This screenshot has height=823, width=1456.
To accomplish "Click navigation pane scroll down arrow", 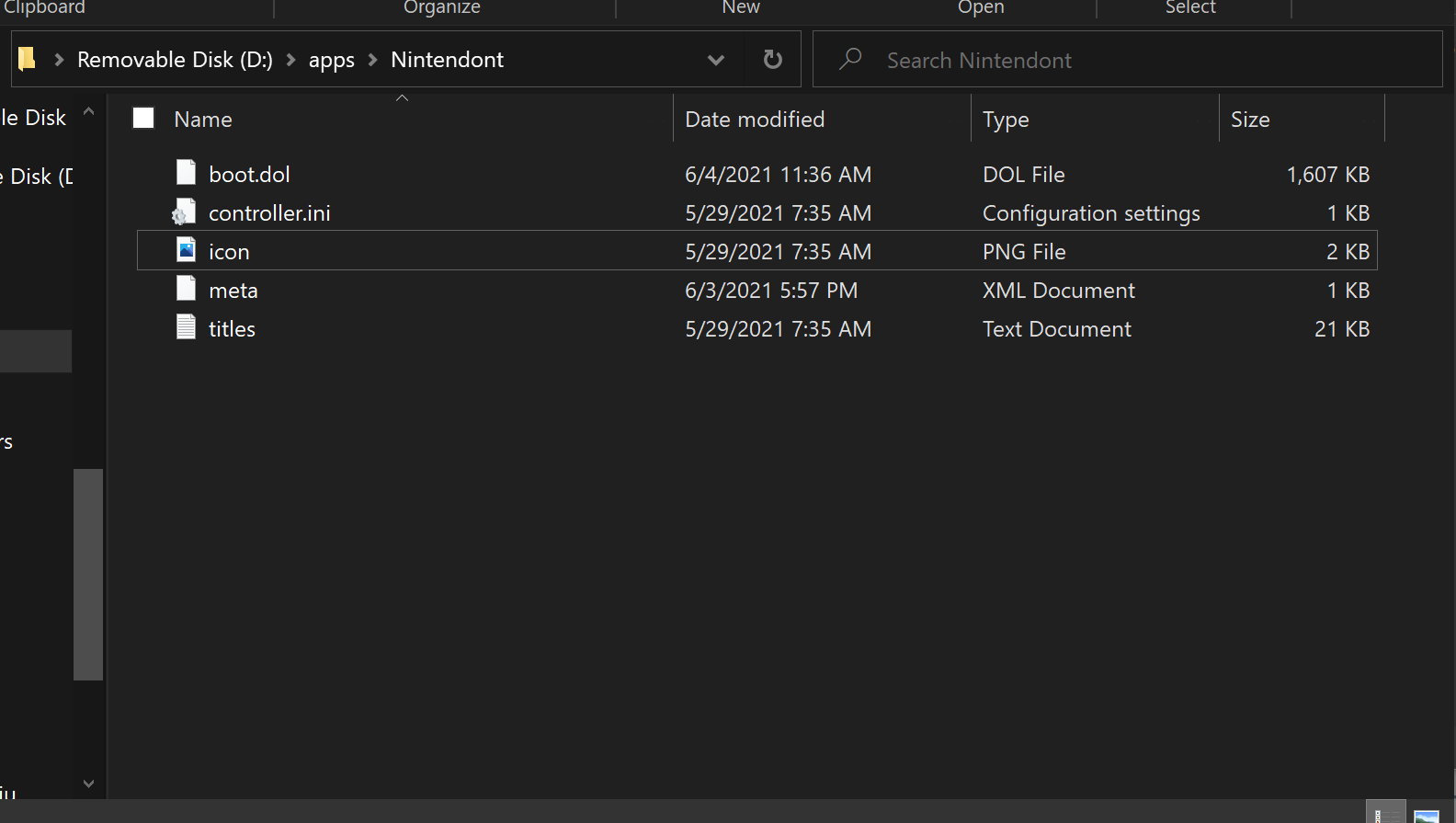I will (88, 783).
